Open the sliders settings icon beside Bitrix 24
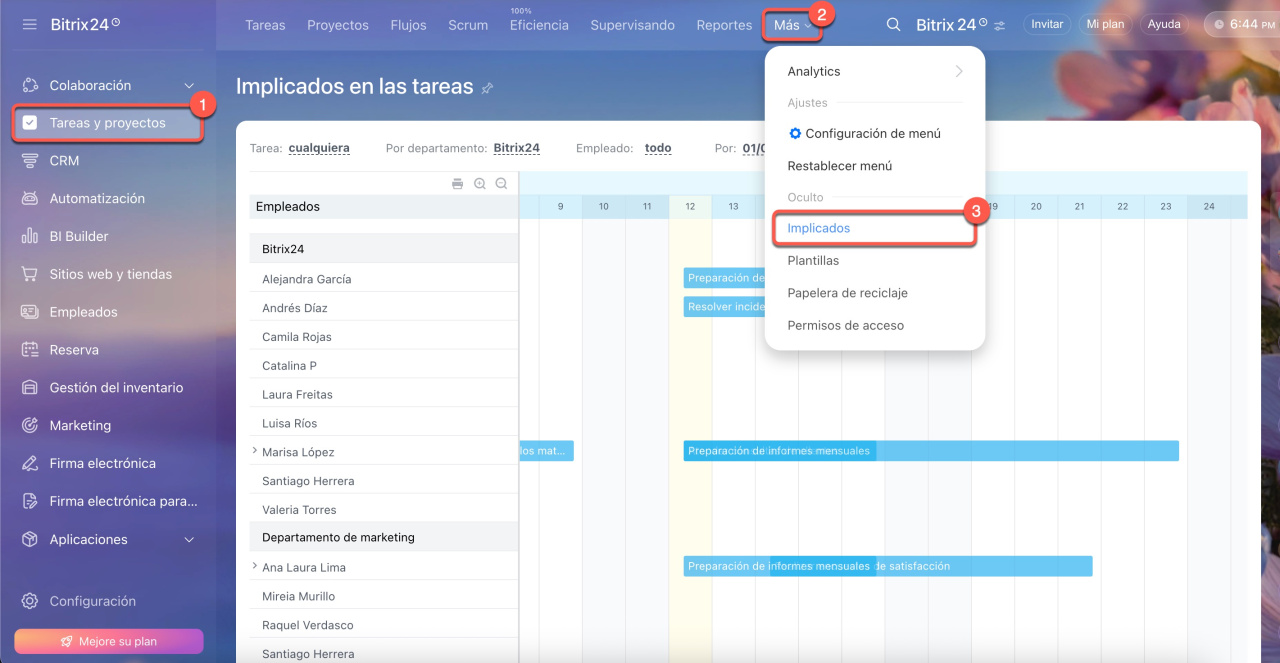Viewport: 1280px width, 663px height. point(1000,25)
